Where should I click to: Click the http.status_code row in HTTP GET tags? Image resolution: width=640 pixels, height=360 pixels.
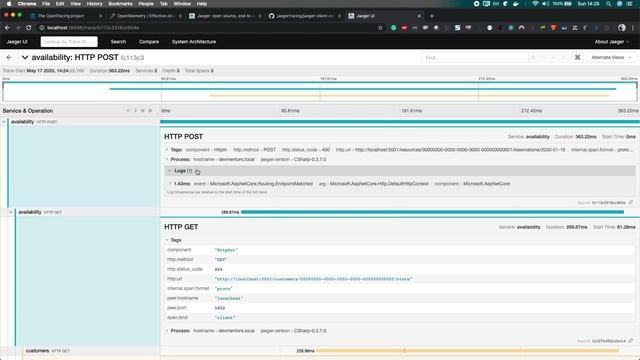(400, 269)
